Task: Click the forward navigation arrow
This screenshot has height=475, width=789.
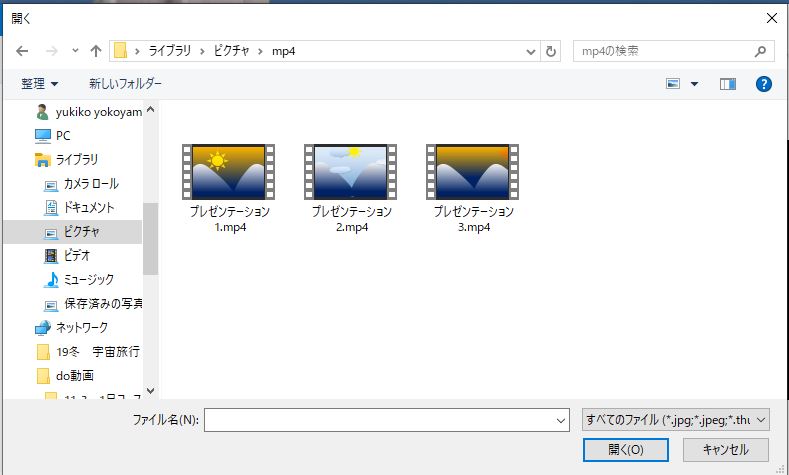Action: 51,51
